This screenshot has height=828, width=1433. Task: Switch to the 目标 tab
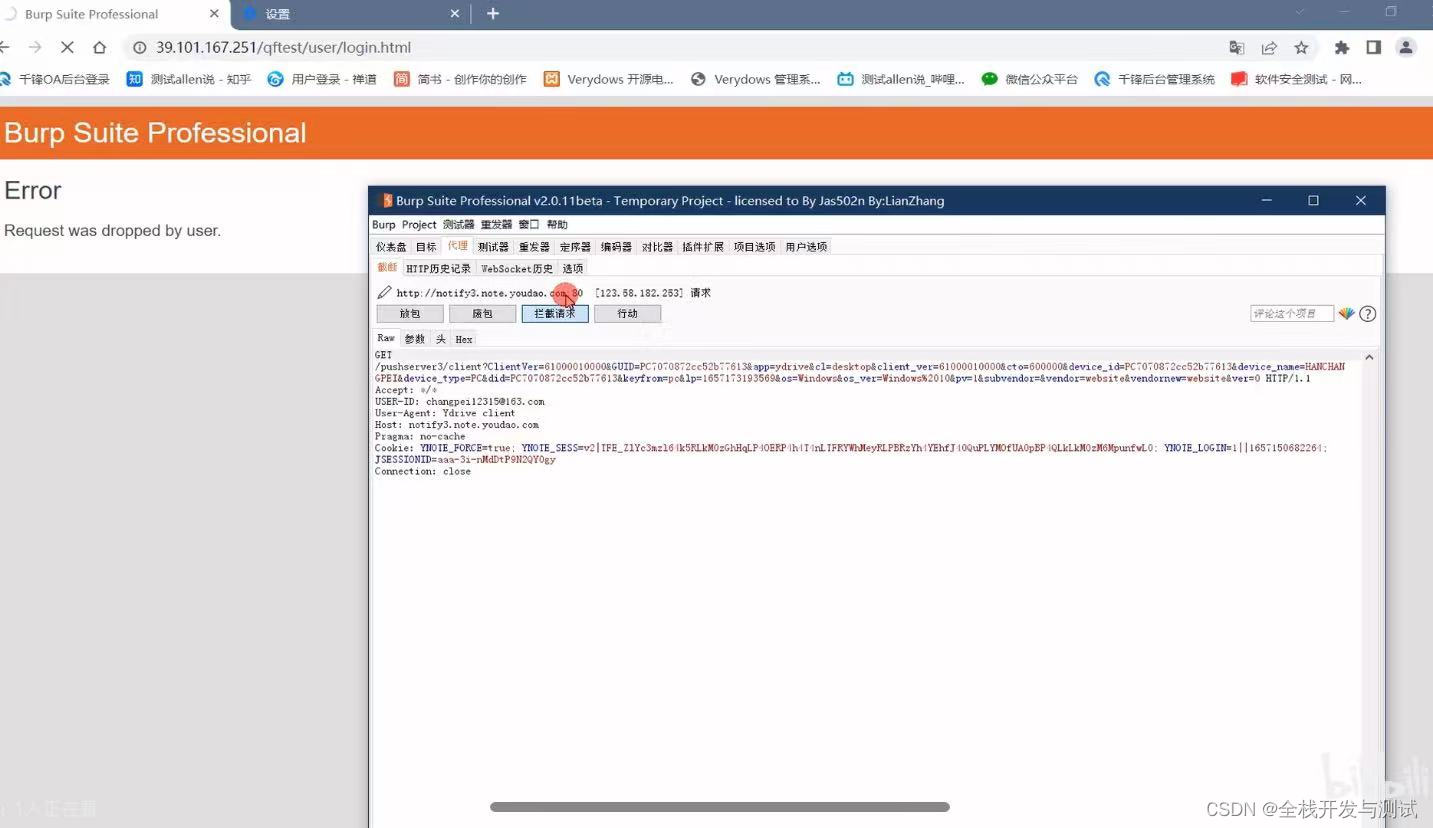(x=426, y=247)
